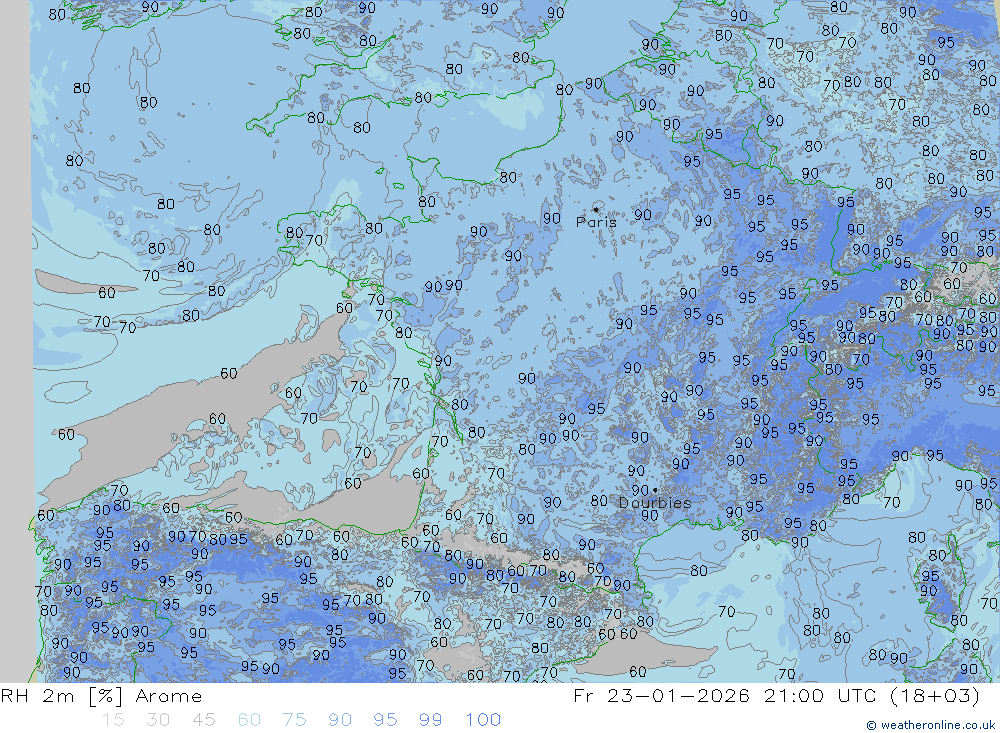The width and height of the screenshot is (1000, 733).
Task: Click the 'RH 2m [%] Arome' title
Action: [x=101, y=695]
